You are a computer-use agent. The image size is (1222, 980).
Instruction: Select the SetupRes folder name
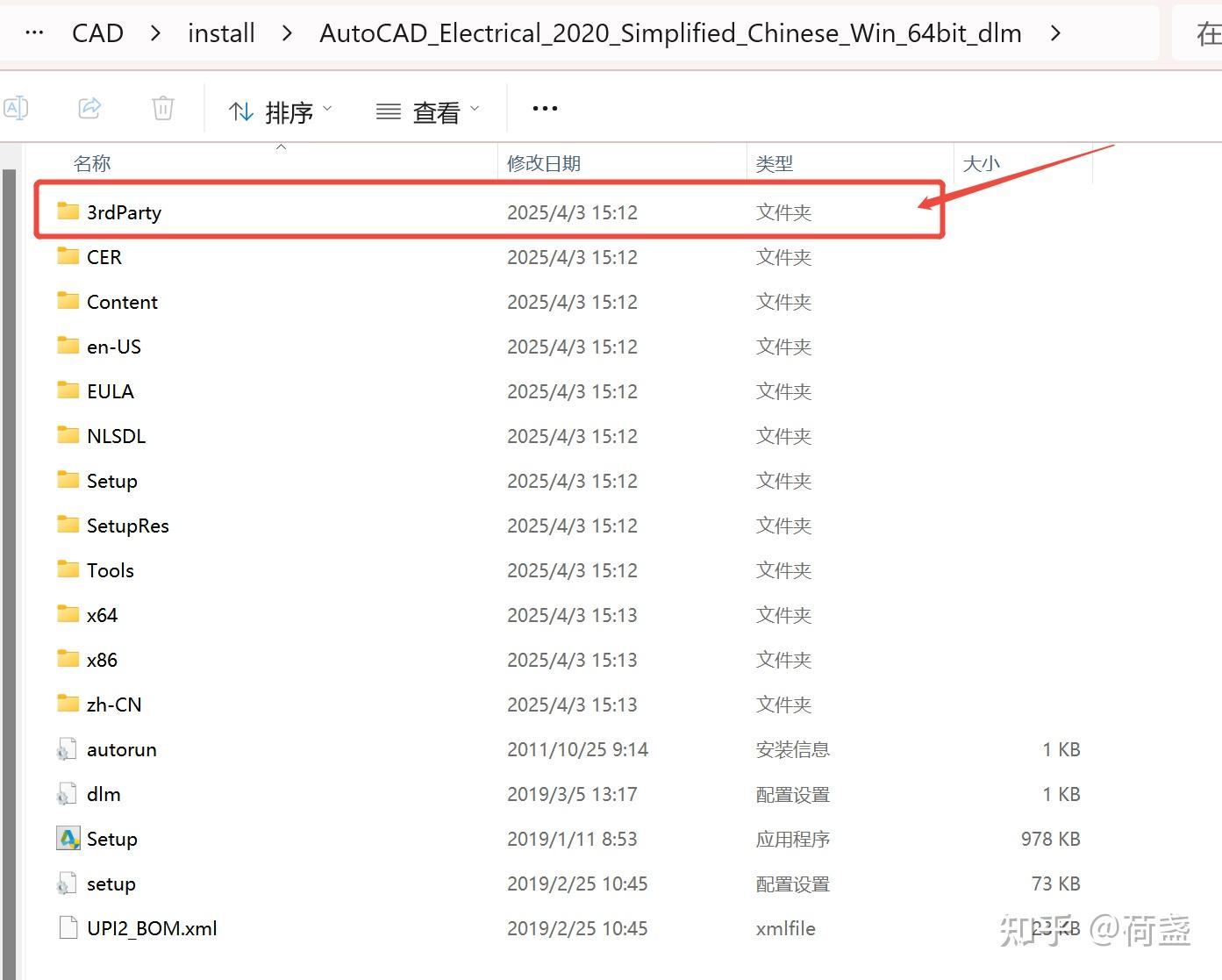click(128, 526)
